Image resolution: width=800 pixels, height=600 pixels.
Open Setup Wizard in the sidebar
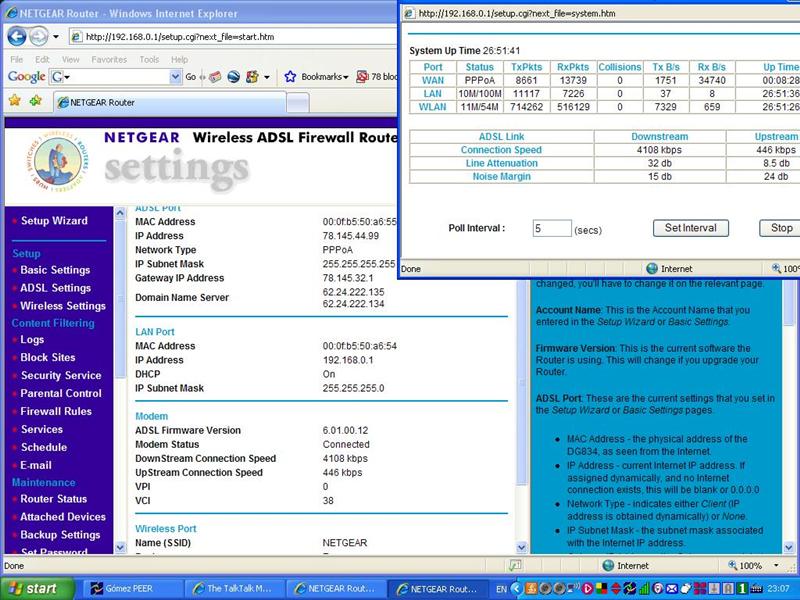54,221
